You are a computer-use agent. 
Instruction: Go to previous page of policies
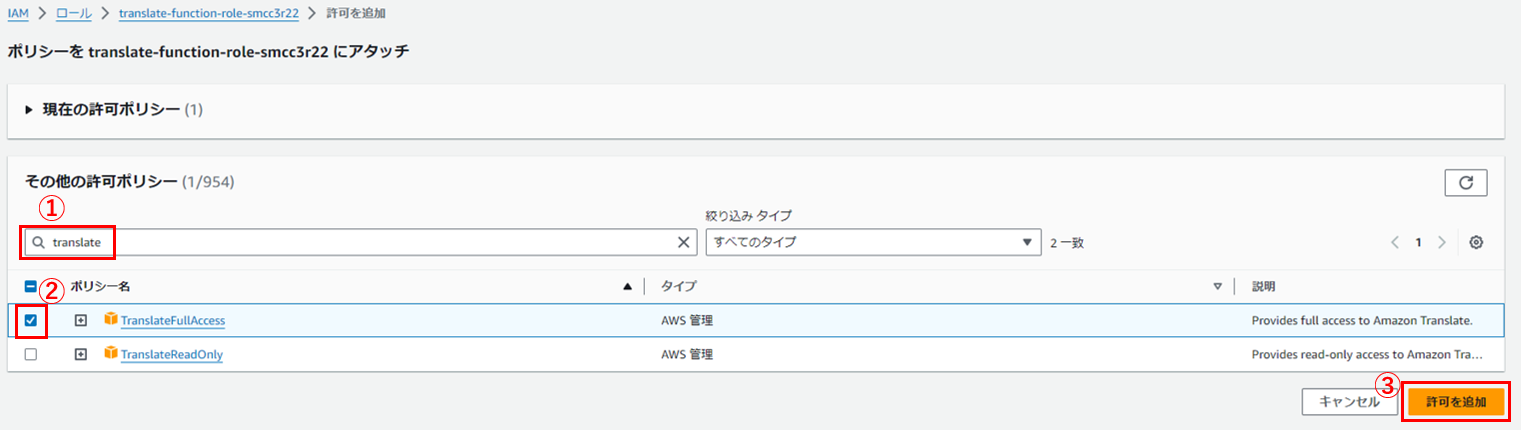pos(1395,242)
